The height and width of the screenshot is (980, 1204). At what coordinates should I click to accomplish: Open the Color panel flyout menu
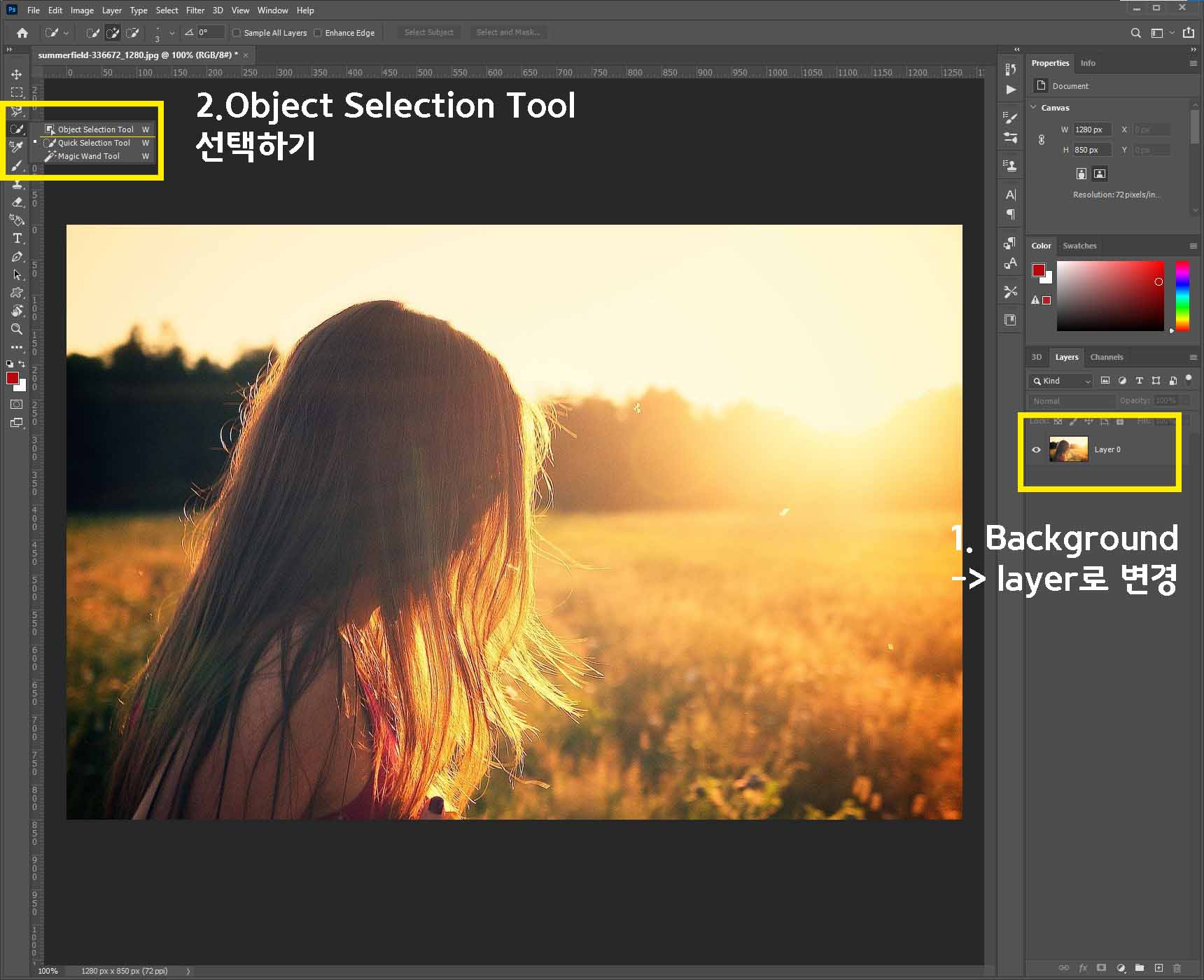pyautogui.click(x=1193, y=246)
